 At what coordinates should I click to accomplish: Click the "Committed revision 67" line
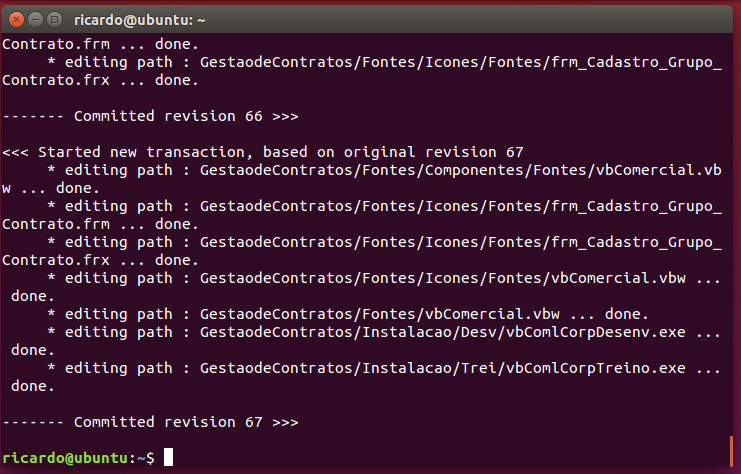[150, 422]
